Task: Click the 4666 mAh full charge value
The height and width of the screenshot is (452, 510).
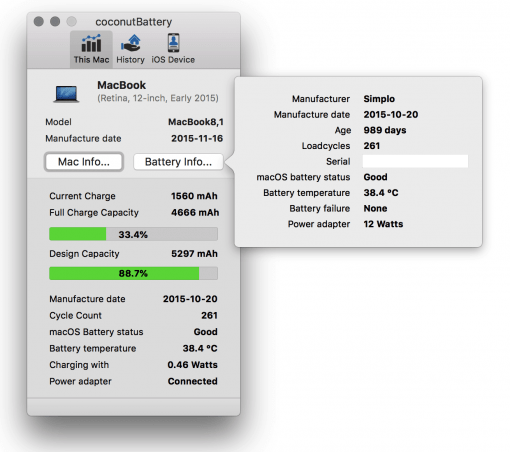Action: (x=195, y=213)
